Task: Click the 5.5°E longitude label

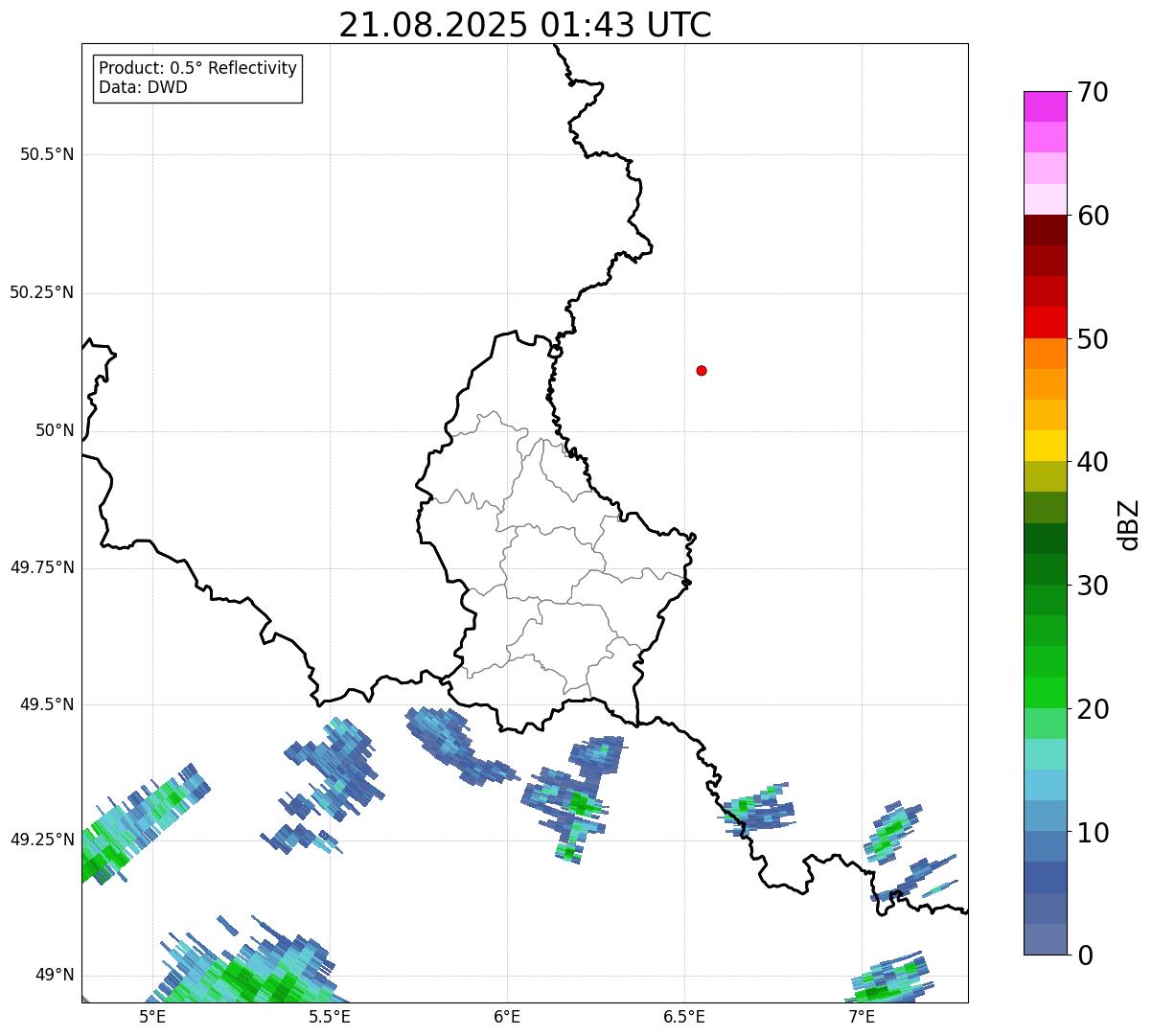Action: tap(330, 1017)
